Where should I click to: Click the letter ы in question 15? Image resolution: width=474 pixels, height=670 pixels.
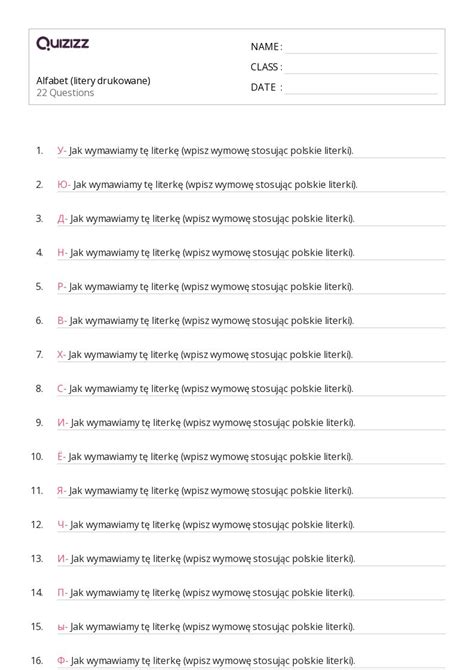coord(61,627)
